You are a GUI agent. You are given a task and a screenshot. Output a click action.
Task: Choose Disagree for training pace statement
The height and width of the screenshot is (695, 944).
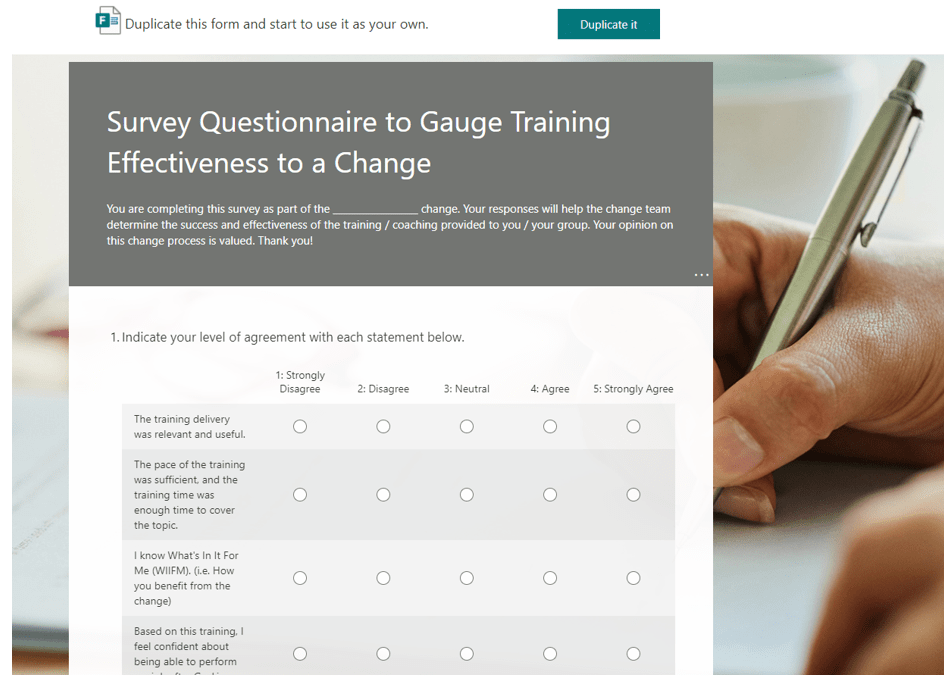coord(383,495)
